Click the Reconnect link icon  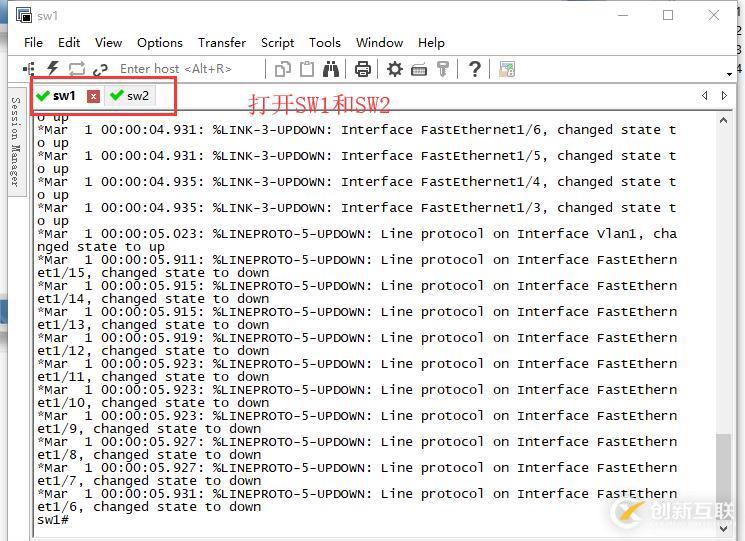point(100,70)
